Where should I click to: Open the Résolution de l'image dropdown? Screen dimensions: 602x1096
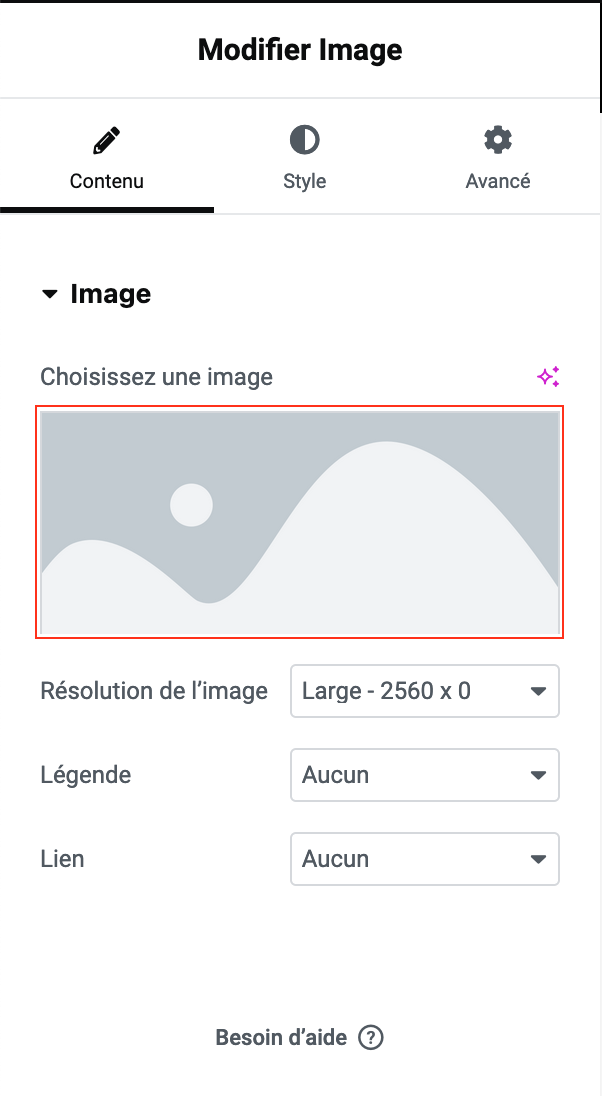tap(424, 691)
